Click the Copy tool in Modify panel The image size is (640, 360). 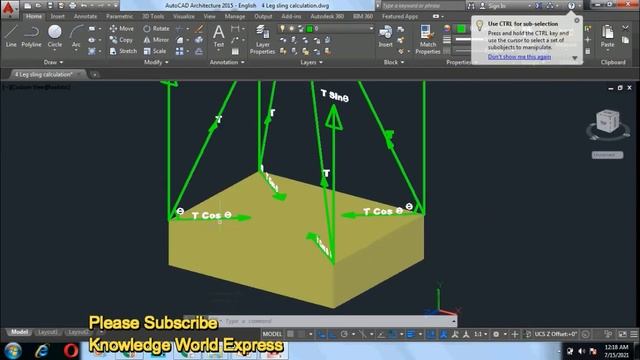(121, 40)
